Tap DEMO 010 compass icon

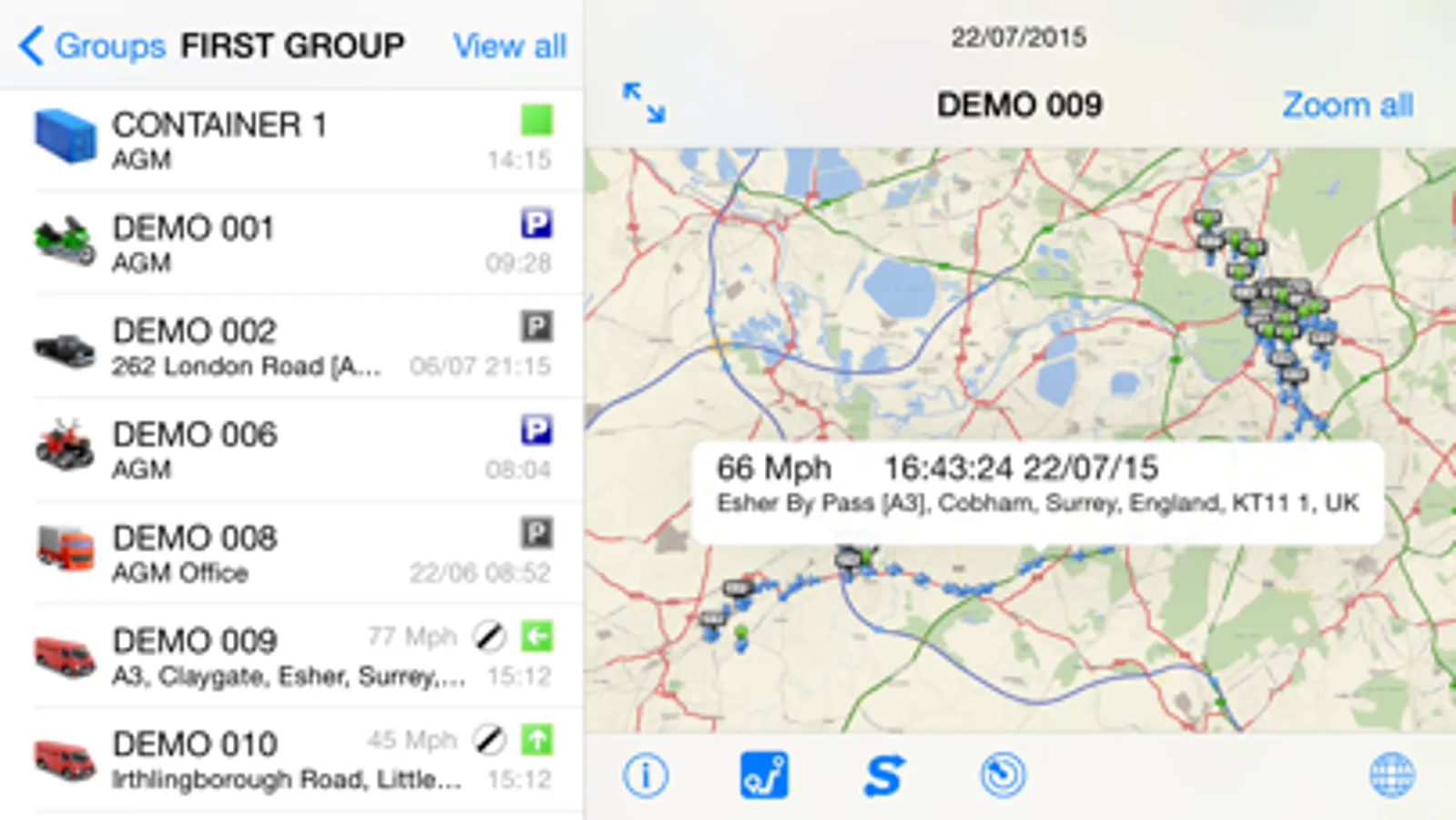(x=489, y=740)
